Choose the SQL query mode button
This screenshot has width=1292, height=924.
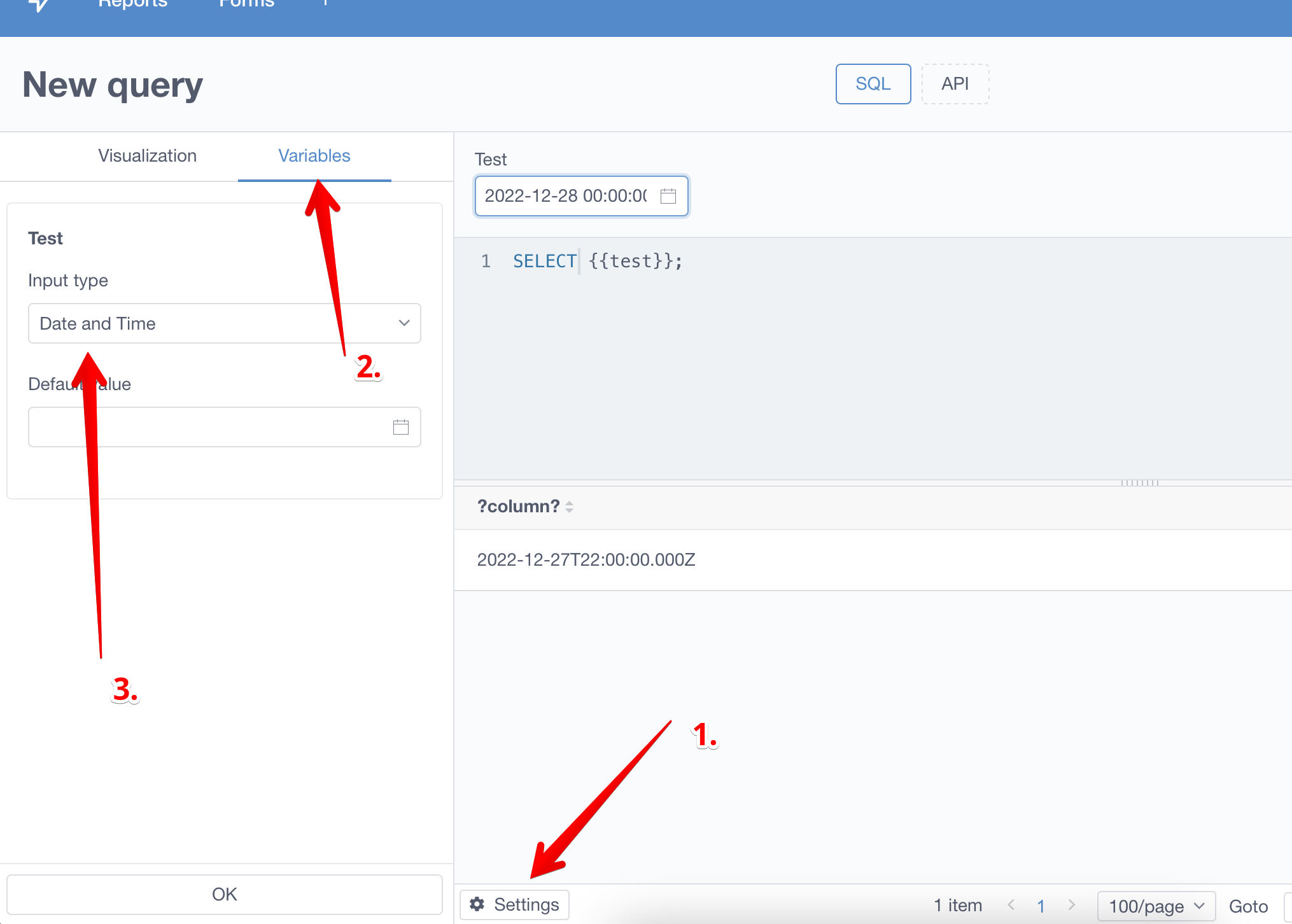point(873,84)
